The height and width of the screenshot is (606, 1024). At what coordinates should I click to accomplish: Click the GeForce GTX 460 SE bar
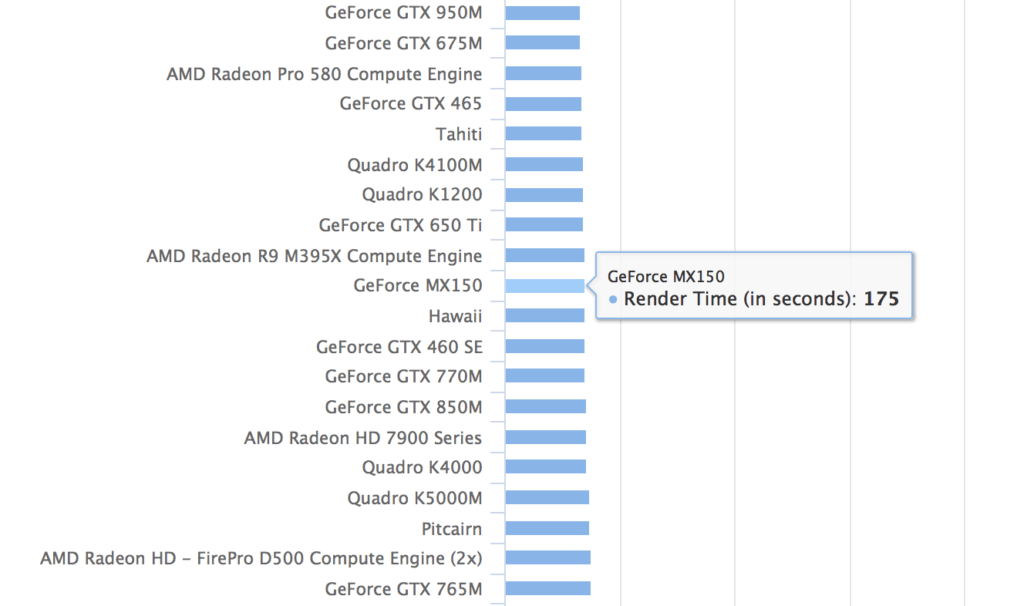click(545, 346)
